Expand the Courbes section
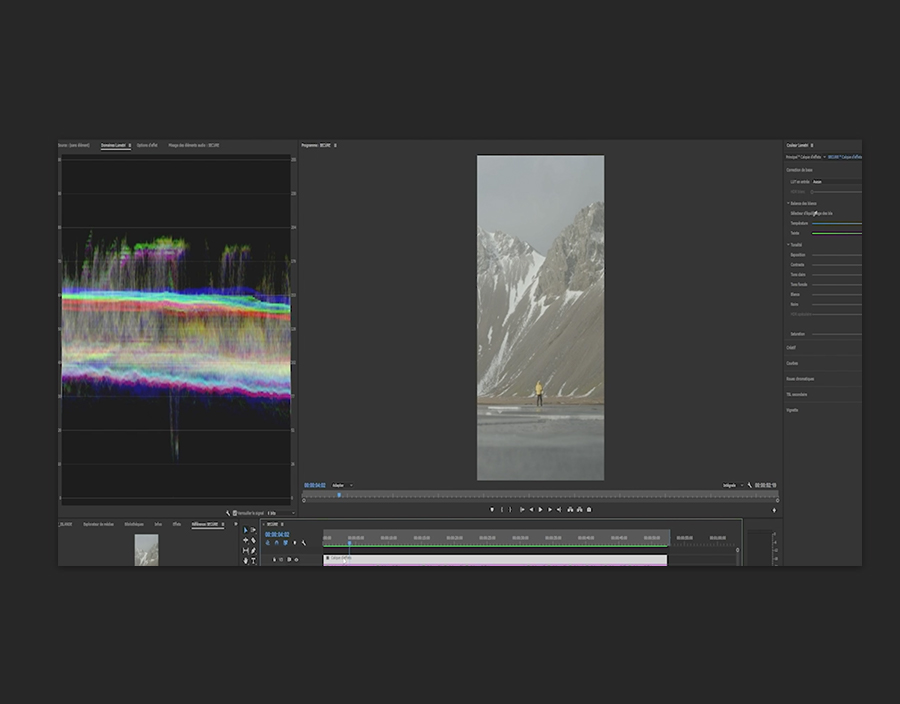The height and width of the screenshot is (704, 900). coord(792,363)
